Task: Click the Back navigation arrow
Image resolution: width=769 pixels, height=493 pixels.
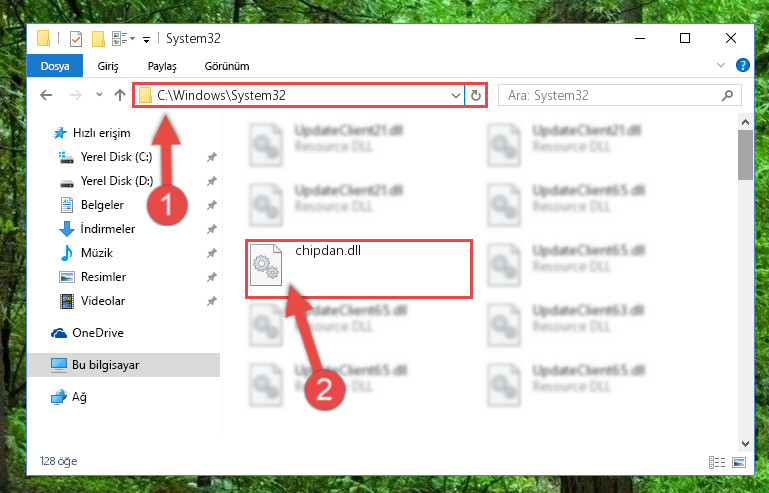Action: (46, 95)
